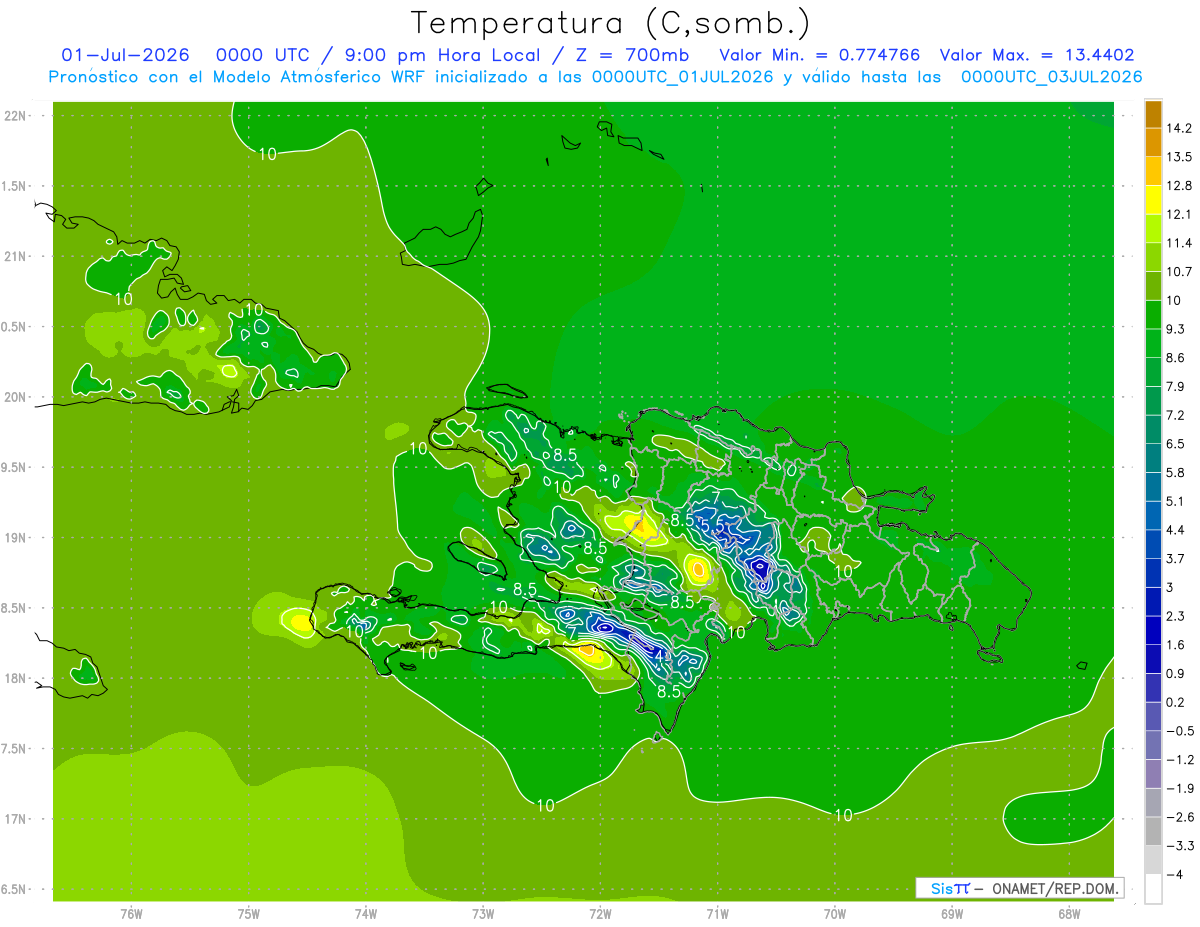Image resolution: width=1200 pixels, height=927 pixels.
Task: Pick the blue swatch between 4.4 and 3.7
Action: click(x=1153, y=543)
